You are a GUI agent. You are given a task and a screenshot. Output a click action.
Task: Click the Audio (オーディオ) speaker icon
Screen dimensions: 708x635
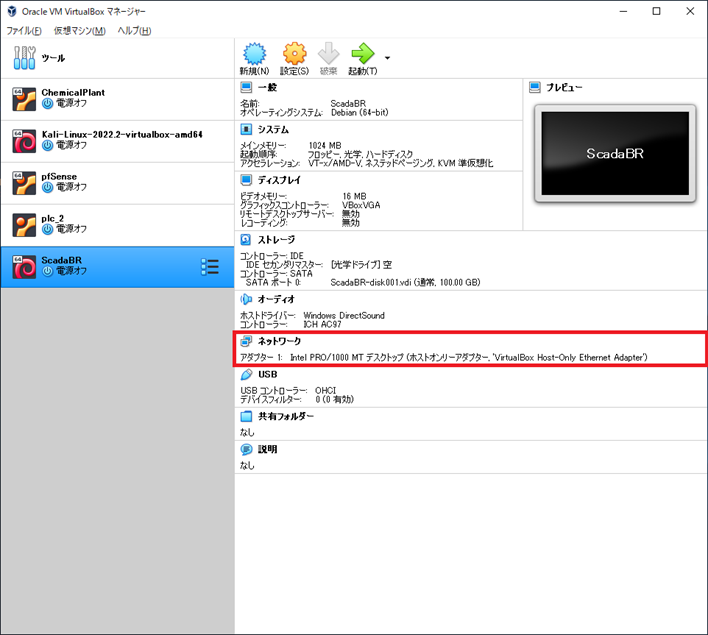coord(246,299)
